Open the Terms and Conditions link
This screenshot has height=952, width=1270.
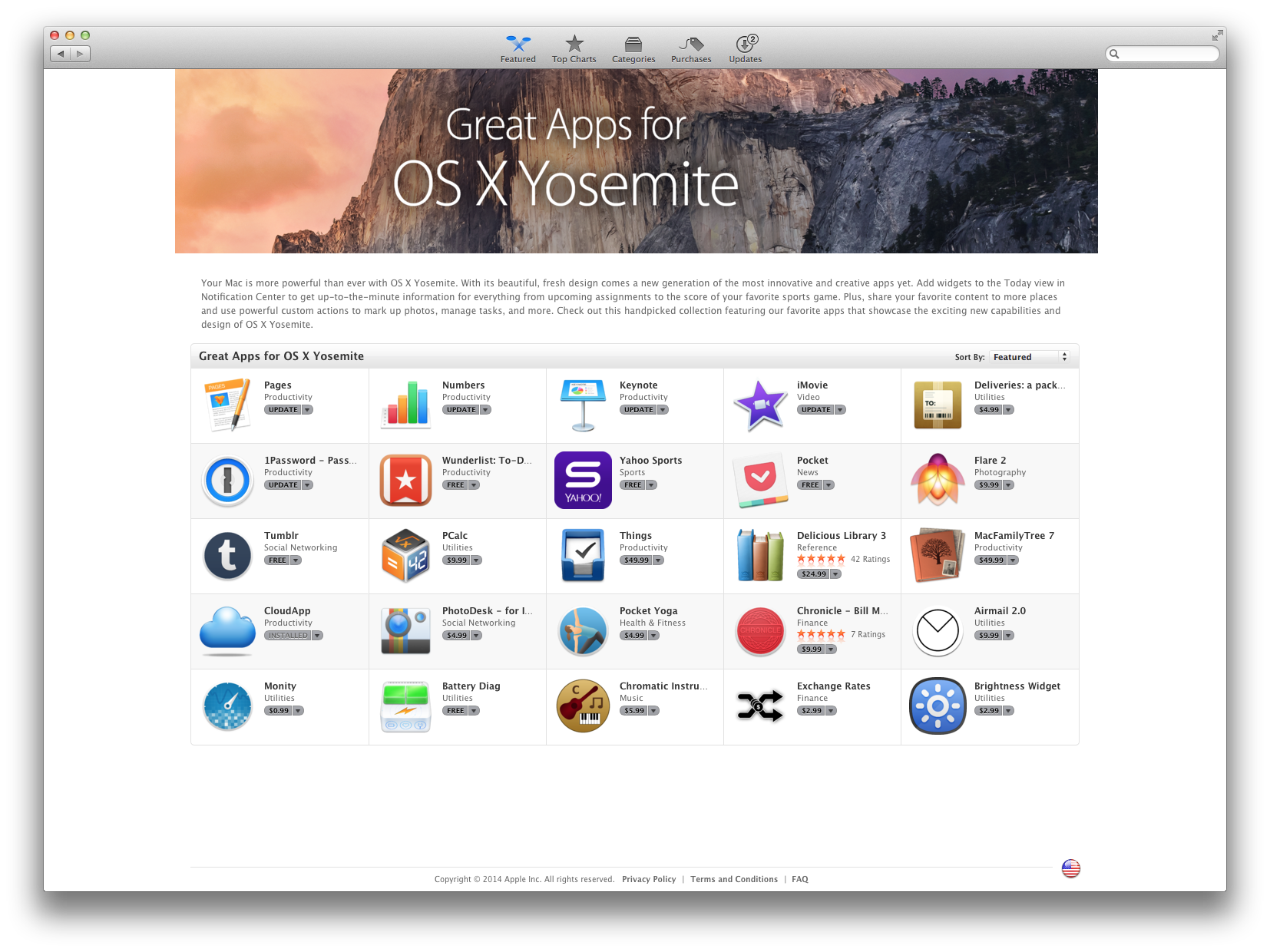(733, 880)
